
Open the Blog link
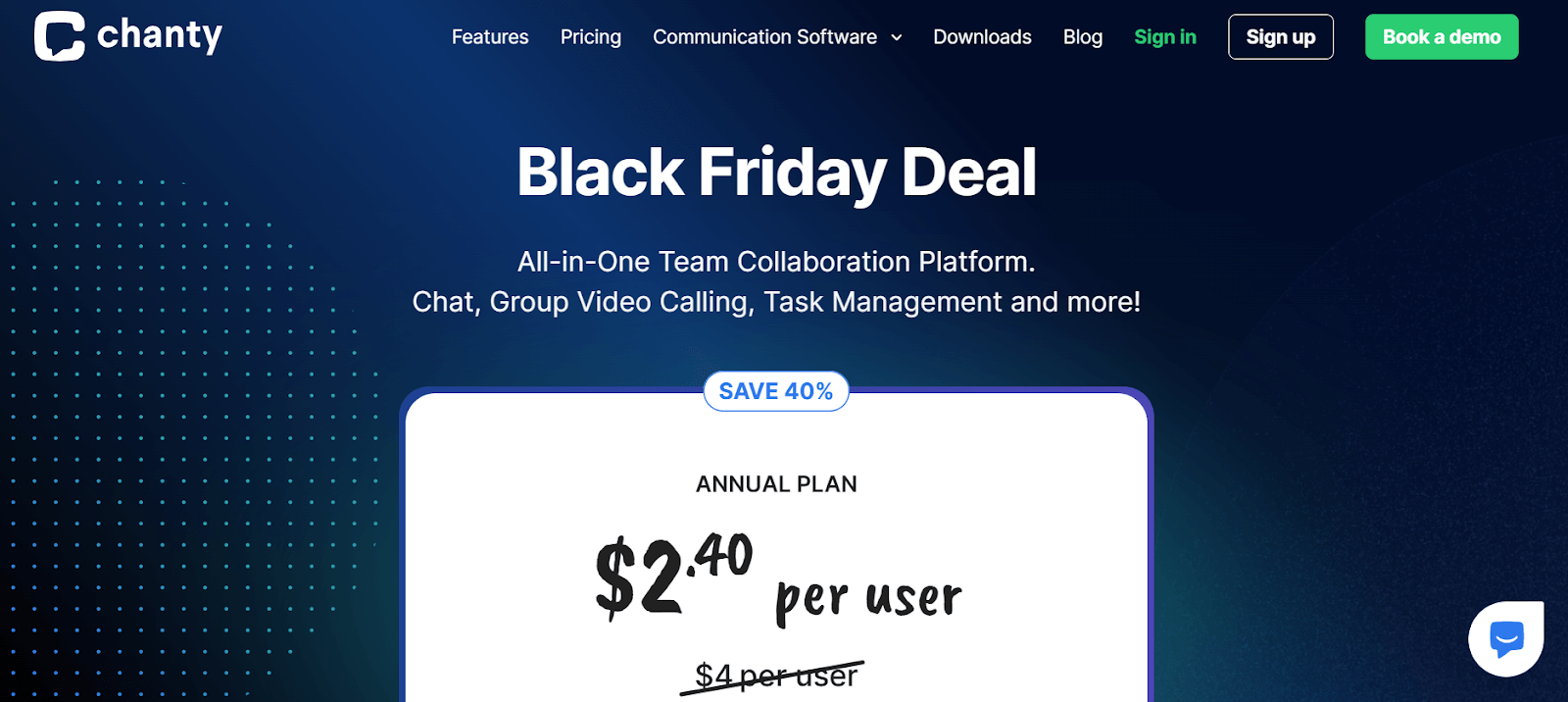pos(1083,37)
